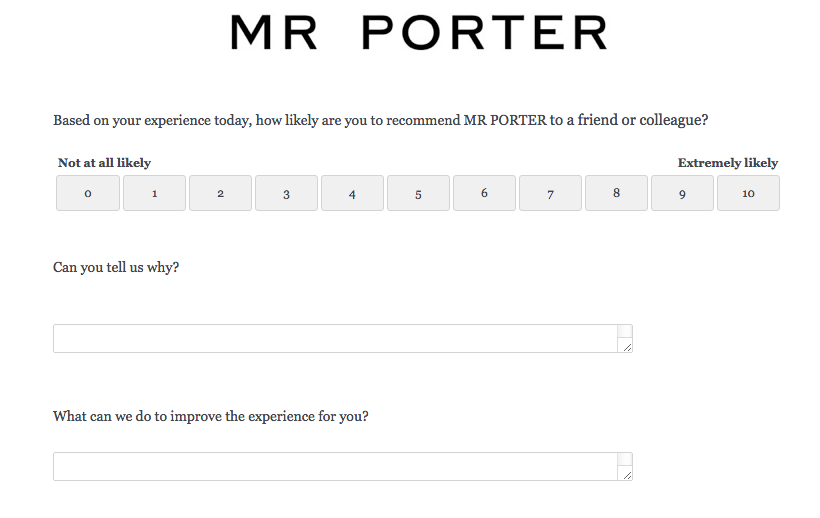This screenshot has width=820, height=518.
Task: Rate 10 for extremely likely to recommend
Action: (x=748, y=193)
